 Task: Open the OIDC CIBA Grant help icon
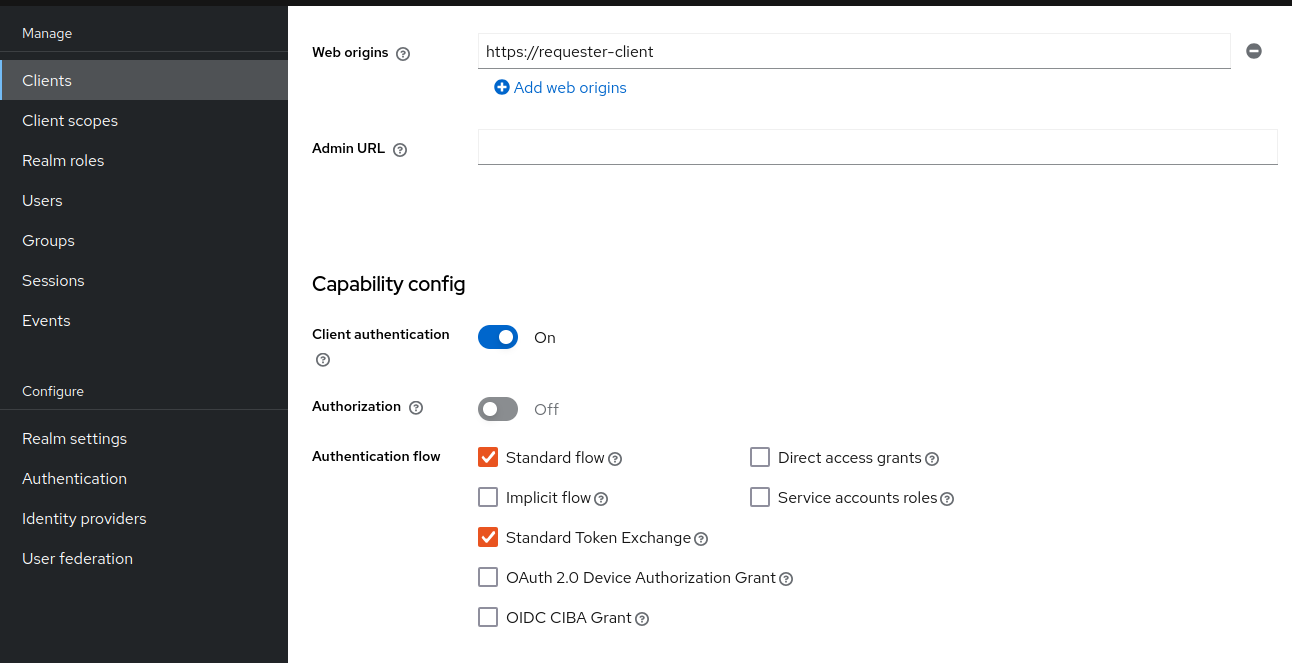(643, 618)
